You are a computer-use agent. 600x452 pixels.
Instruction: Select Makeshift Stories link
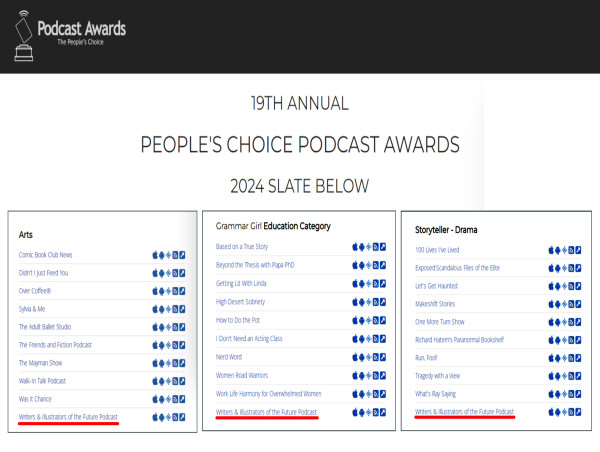tap(435, 304)
